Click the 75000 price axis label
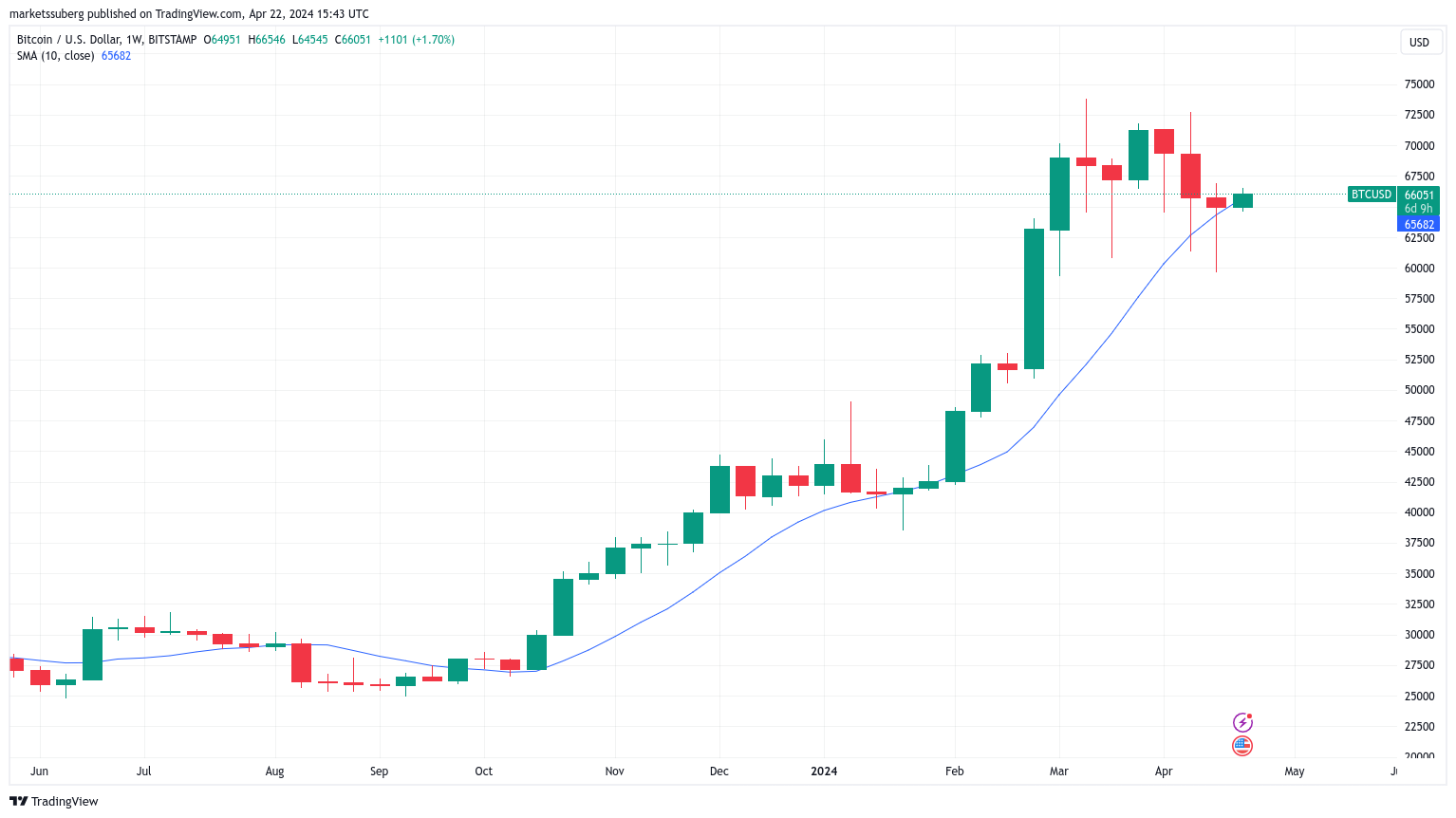The height and width of the screenshot is (818, 1456). coord(1419,84)
